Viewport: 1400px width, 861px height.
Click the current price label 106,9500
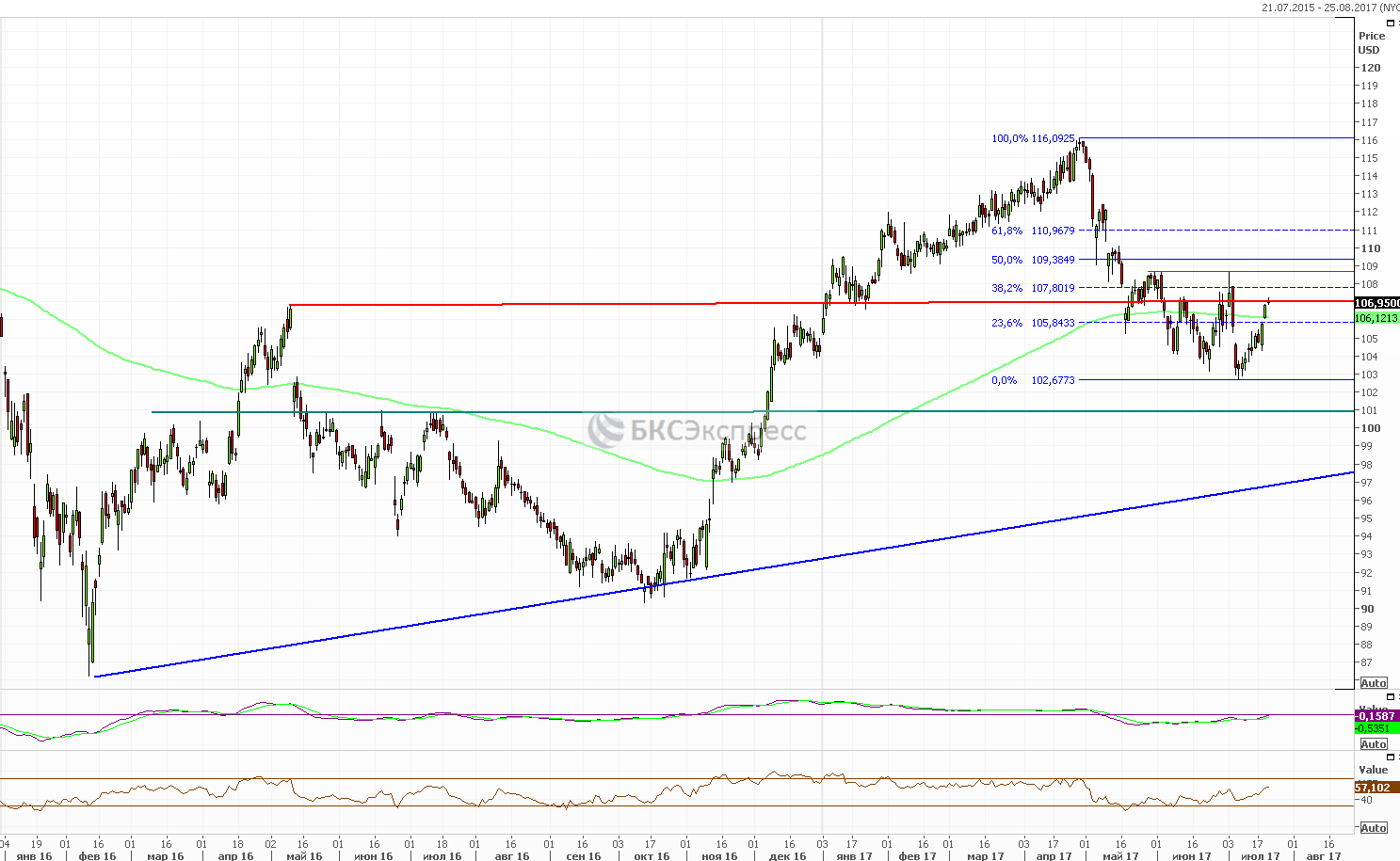tap(1376, 303)
